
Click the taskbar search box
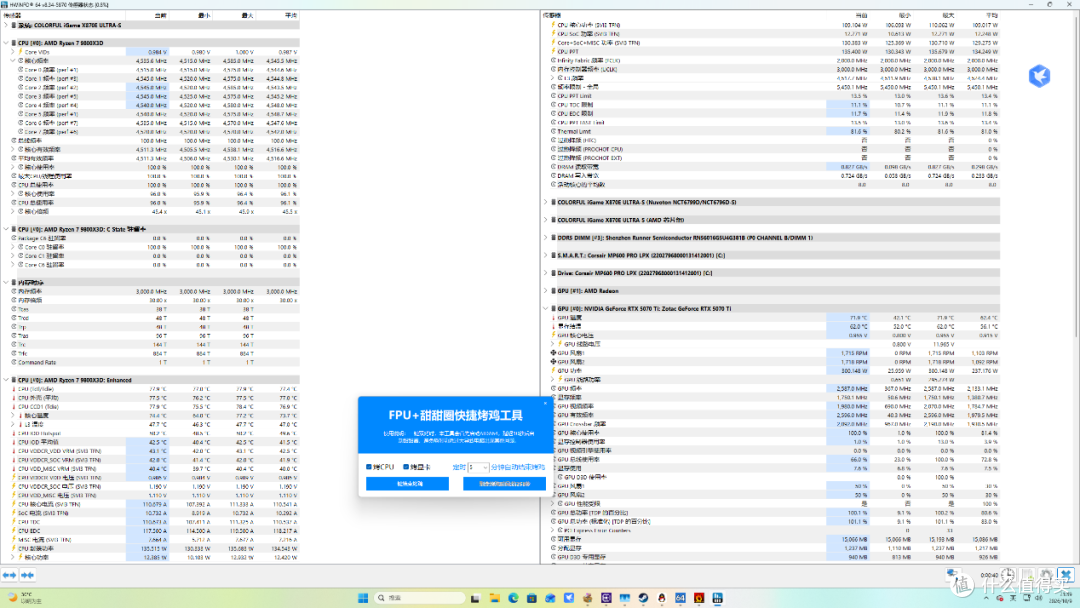coord(420,598)
